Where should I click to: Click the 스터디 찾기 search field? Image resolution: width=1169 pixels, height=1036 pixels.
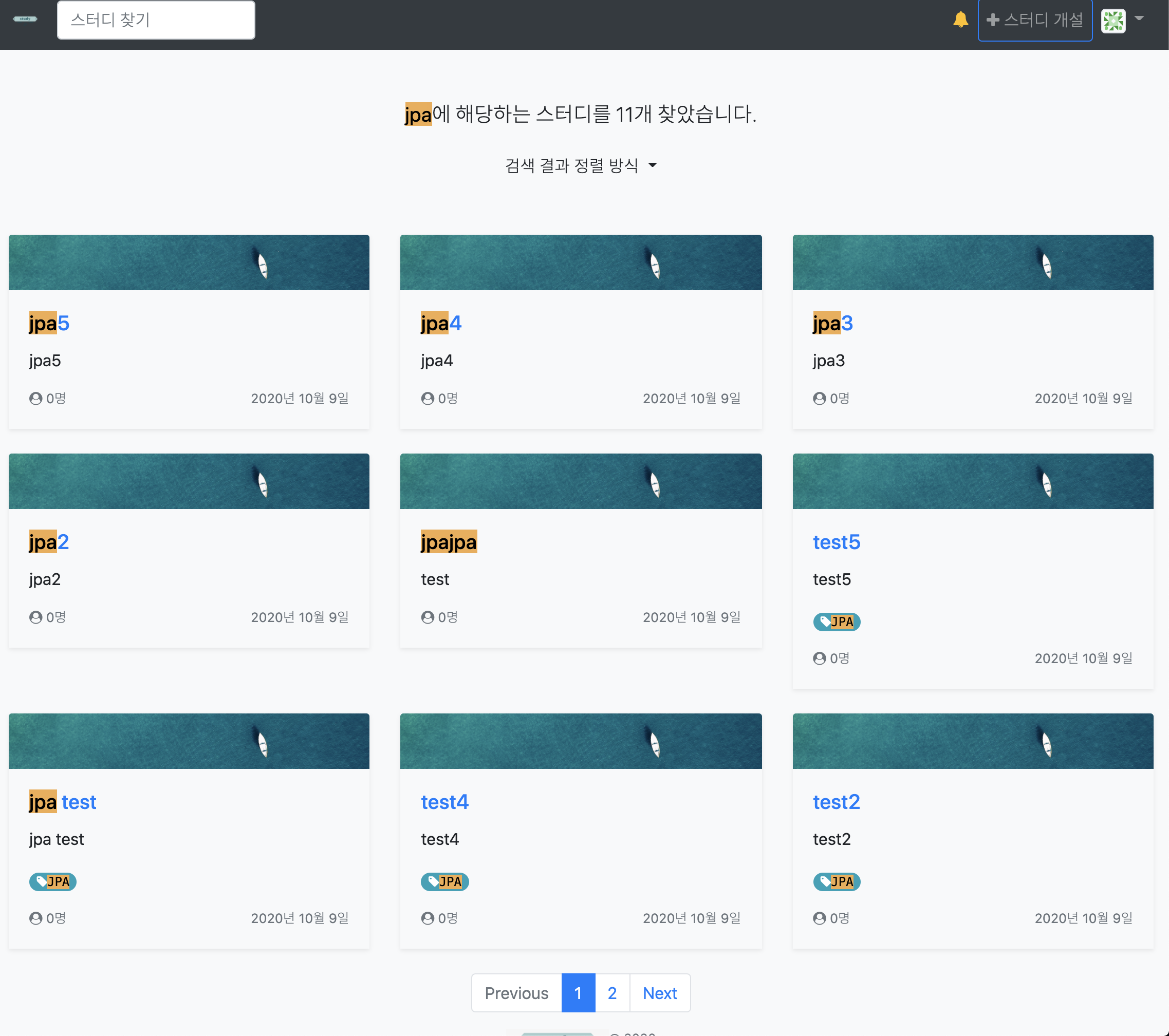pos(156,20)
